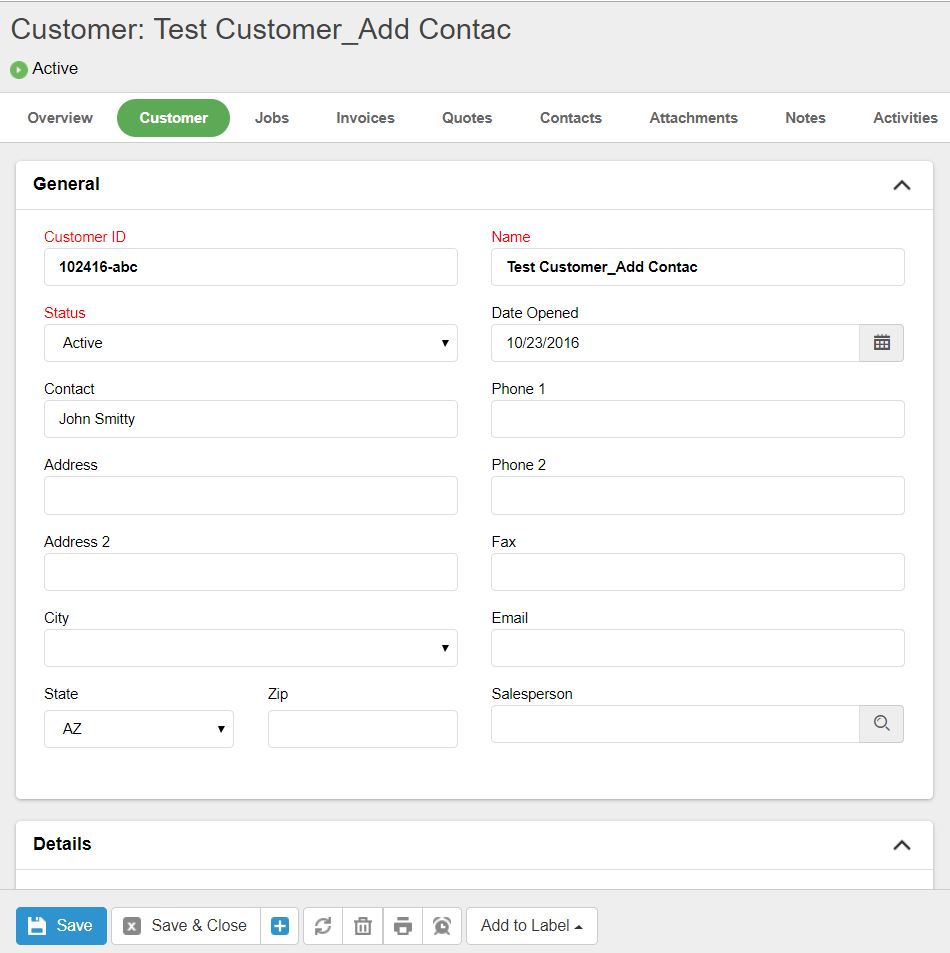950x953 pixels.
Task: Collapse the Details section
Action: (901, 845)
